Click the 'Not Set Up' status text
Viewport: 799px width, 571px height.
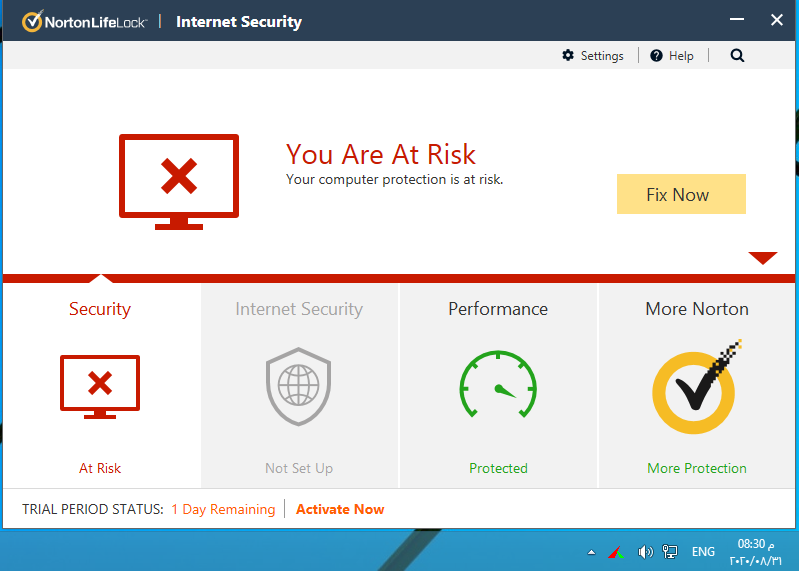[x=299, y=468]
